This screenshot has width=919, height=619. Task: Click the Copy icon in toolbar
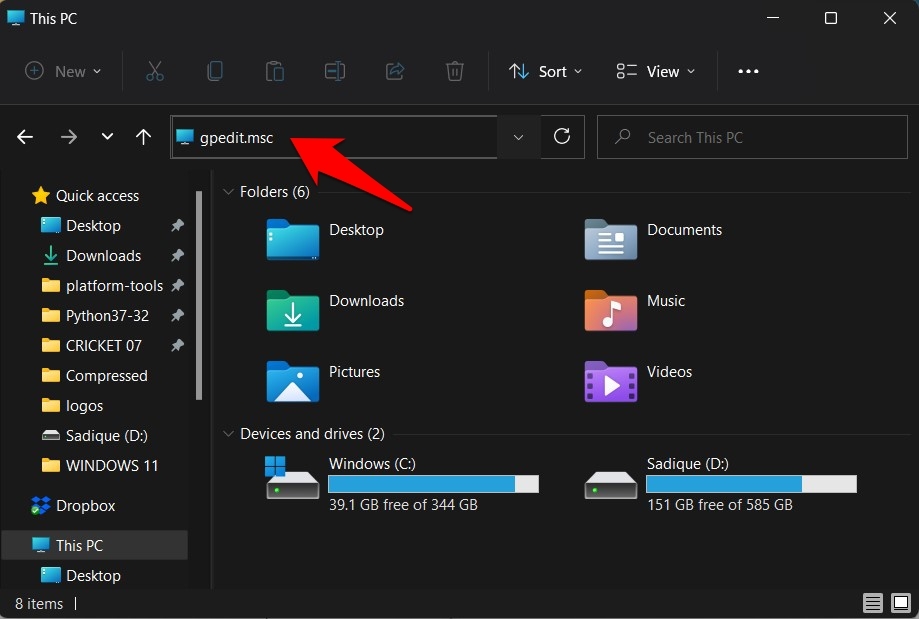(215, 72)
